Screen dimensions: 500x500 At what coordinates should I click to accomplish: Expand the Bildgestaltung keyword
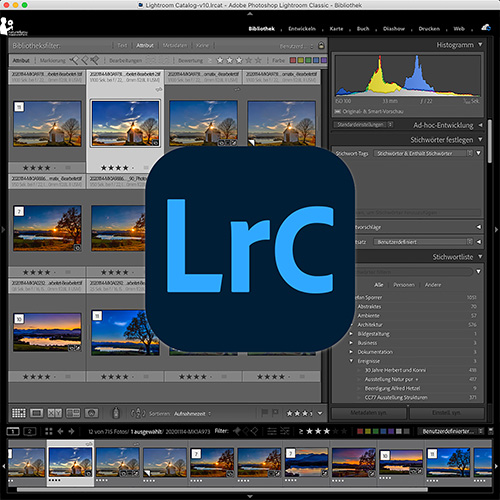(351, 333)
